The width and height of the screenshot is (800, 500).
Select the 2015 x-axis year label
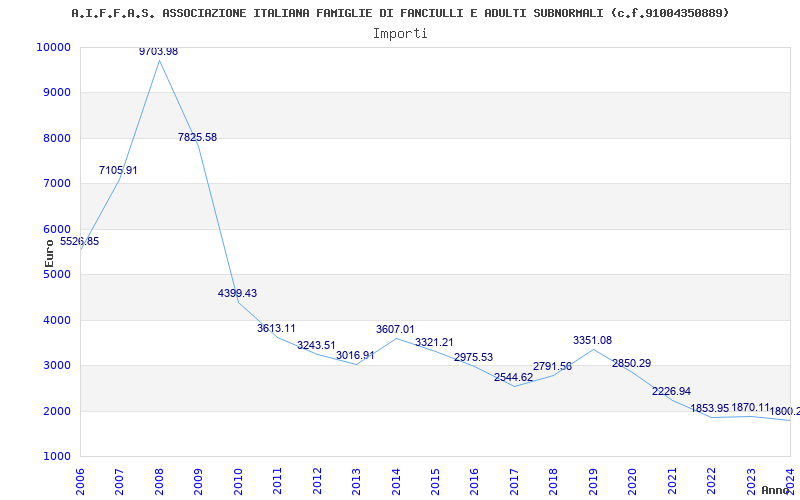435,481
